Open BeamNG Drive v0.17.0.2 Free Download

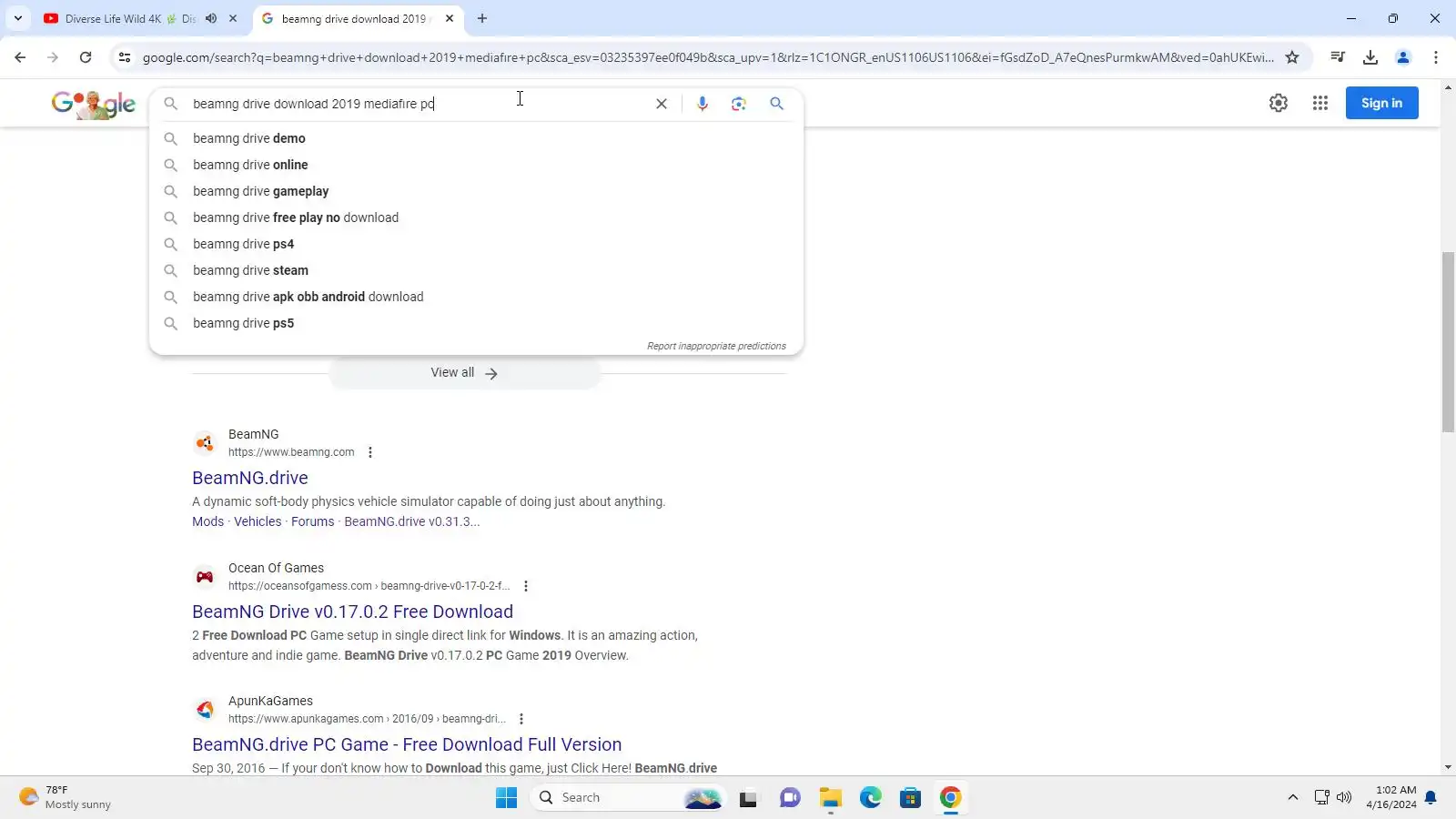352,612
